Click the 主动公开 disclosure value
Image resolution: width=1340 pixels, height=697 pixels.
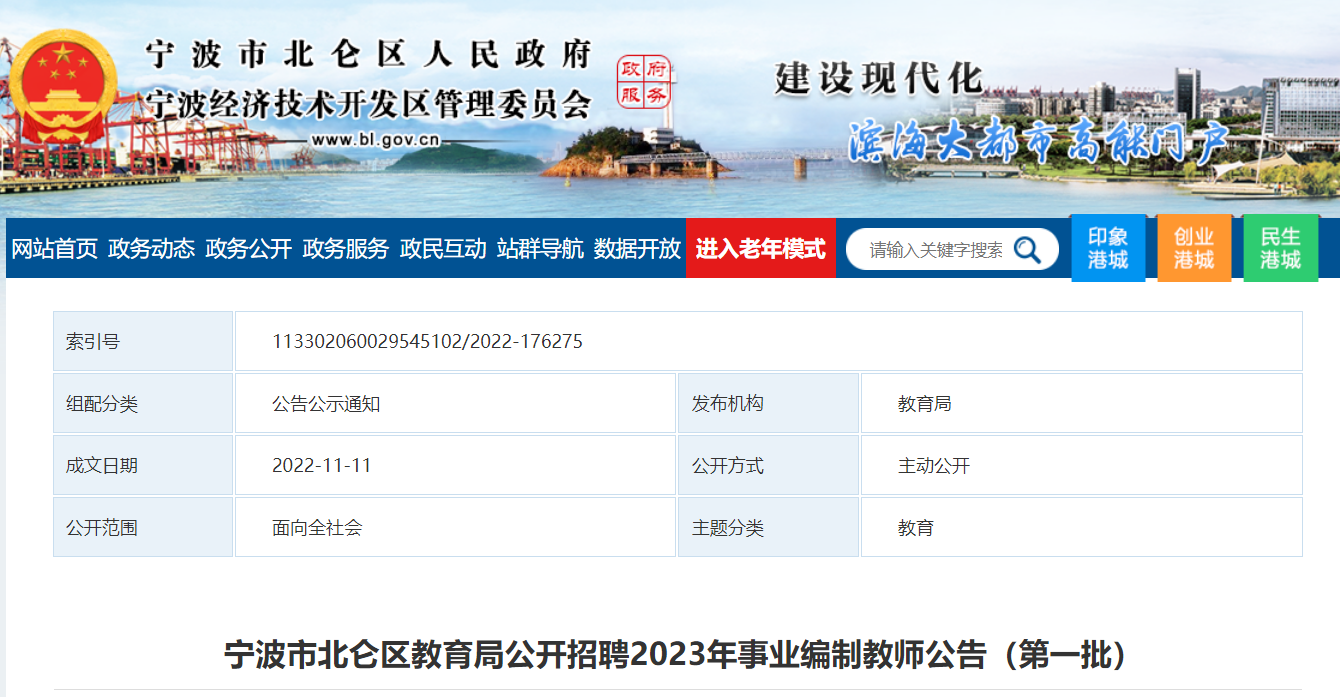934,466
